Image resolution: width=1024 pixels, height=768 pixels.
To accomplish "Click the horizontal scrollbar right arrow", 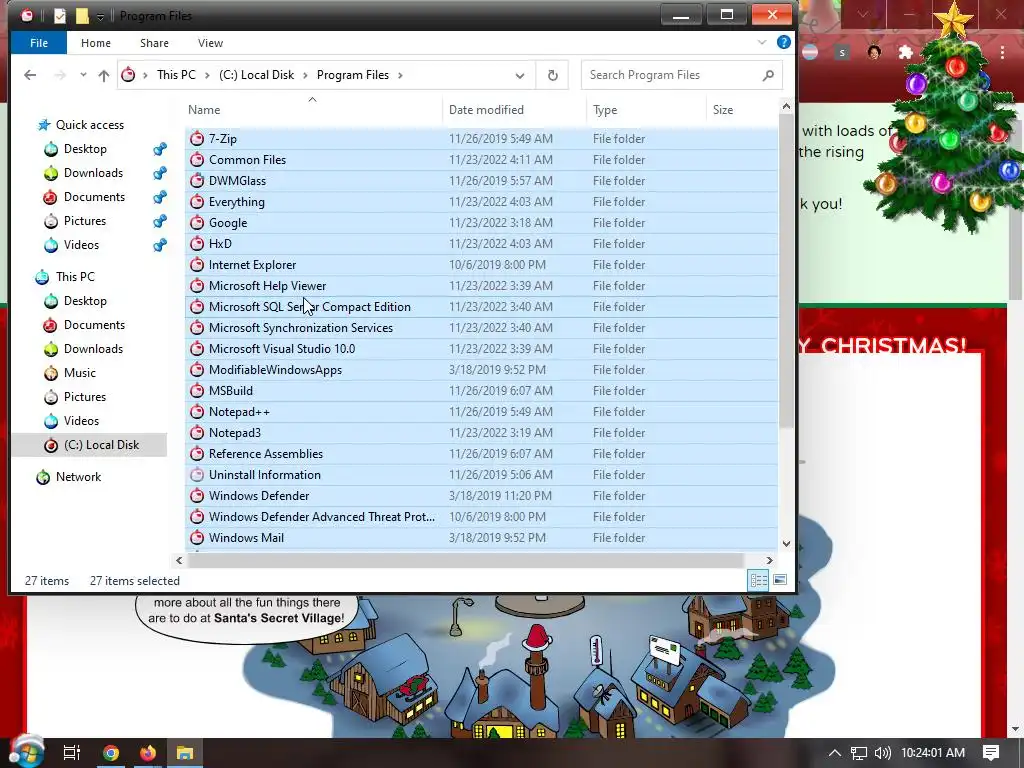I will click(x=769, y=560).
